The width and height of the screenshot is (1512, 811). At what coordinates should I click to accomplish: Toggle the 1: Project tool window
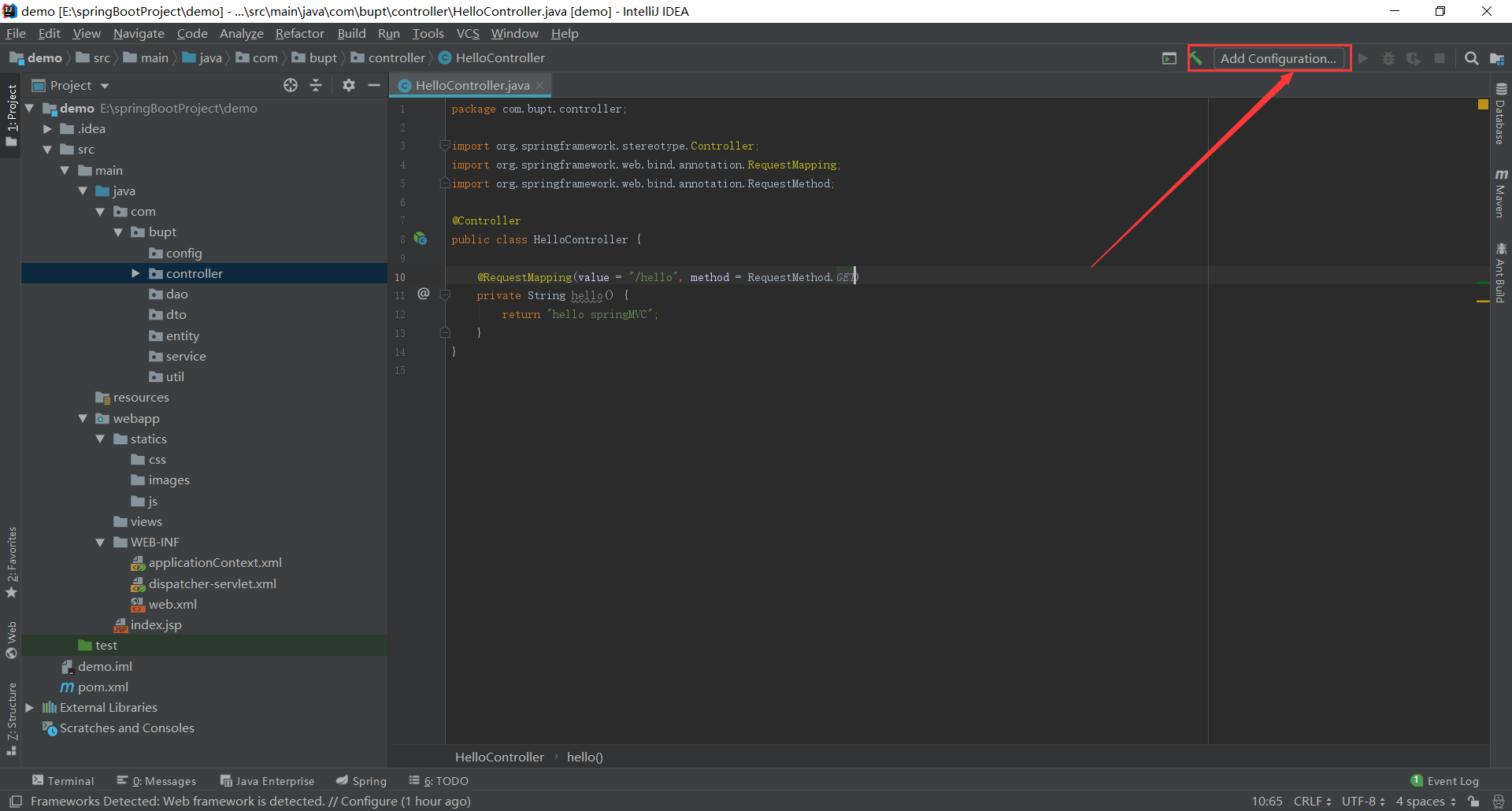tap(12, 115)
